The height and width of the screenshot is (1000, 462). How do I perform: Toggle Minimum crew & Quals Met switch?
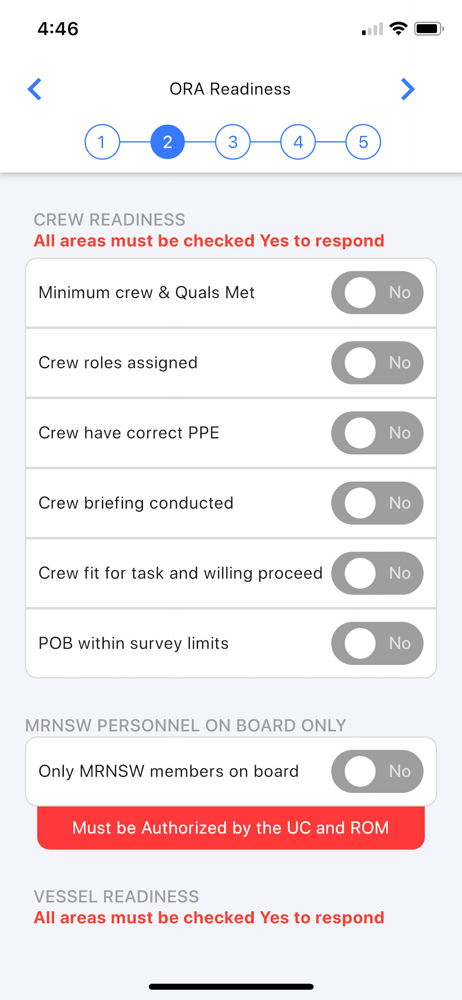tap(377, 293)
